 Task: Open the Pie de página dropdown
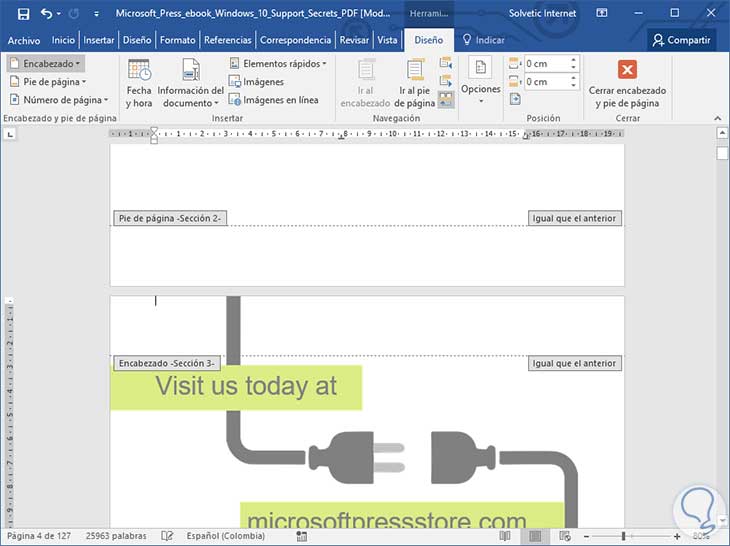pyautogui.click(x=48, y=82)
